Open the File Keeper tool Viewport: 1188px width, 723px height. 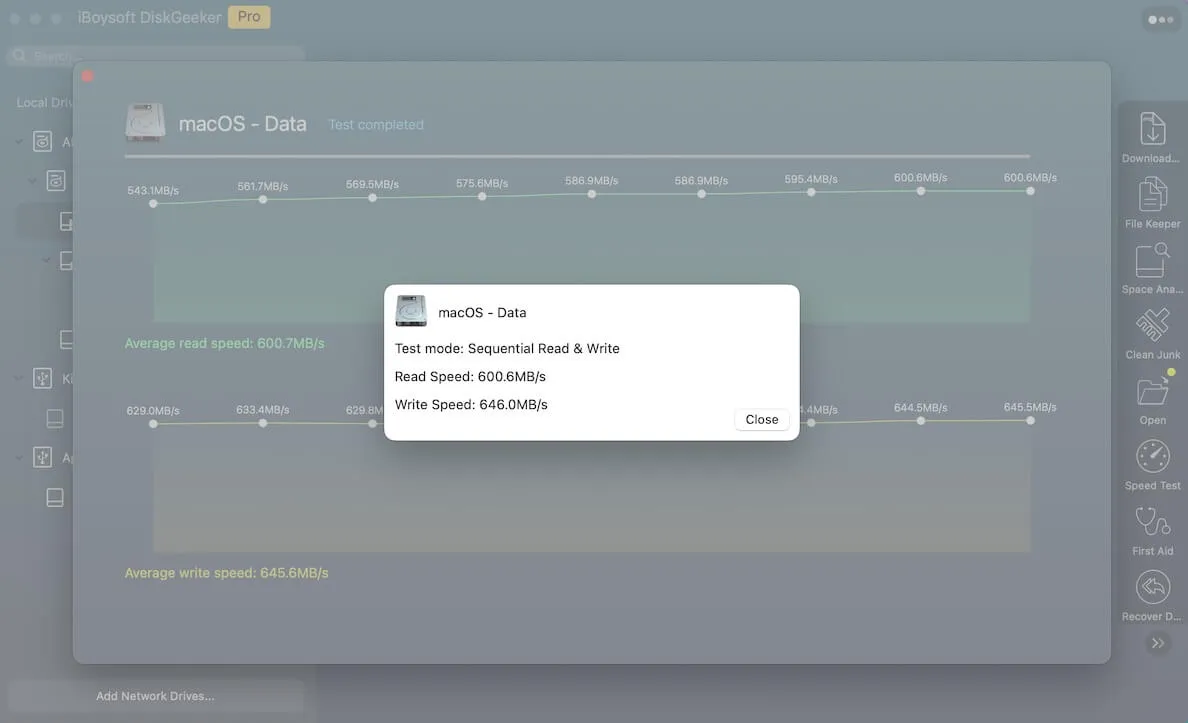(1152, 195)
